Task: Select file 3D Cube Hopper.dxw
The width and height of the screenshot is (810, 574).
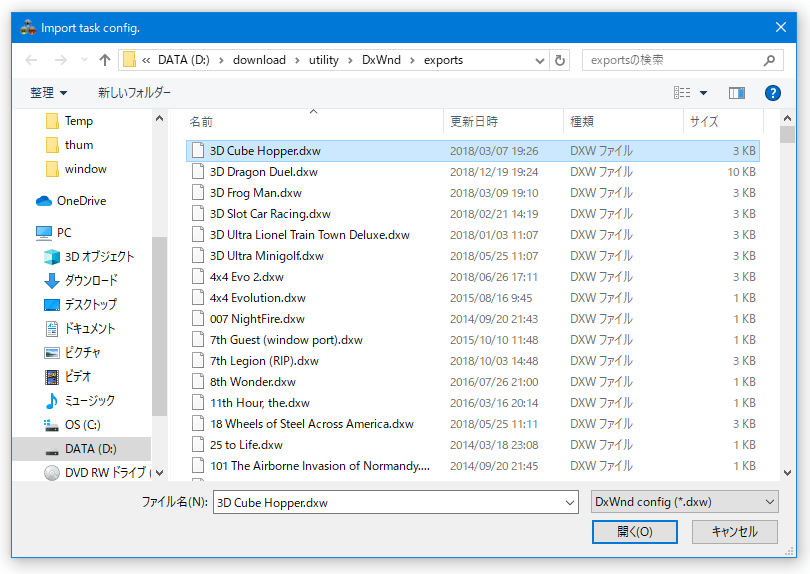Action: (x=473, y=151)
